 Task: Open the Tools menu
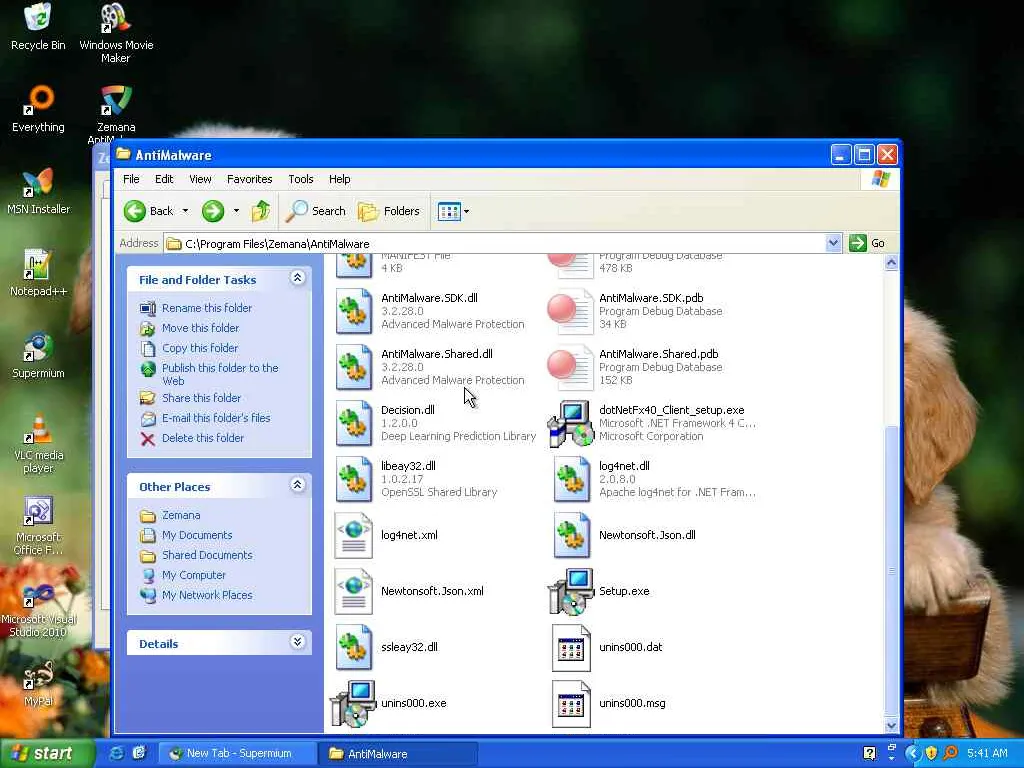[300, 179]
